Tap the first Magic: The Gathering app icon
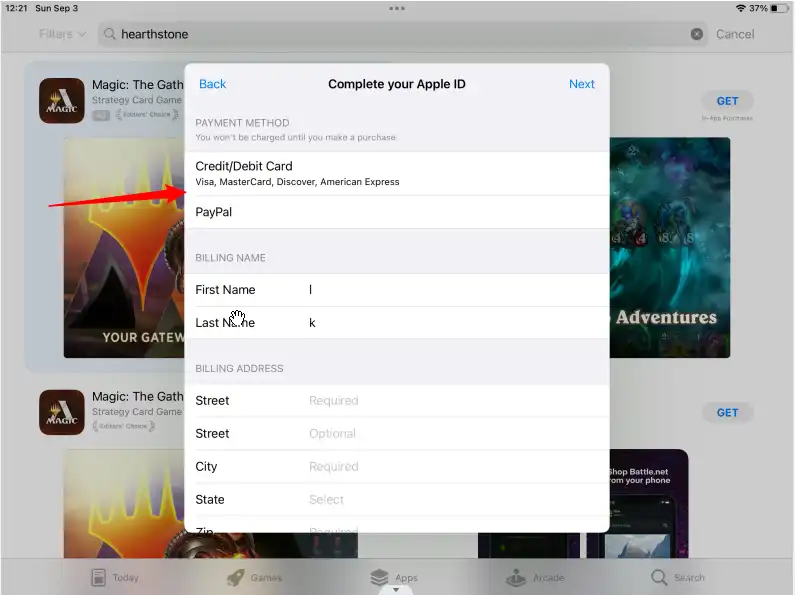 tap(62, 101)
